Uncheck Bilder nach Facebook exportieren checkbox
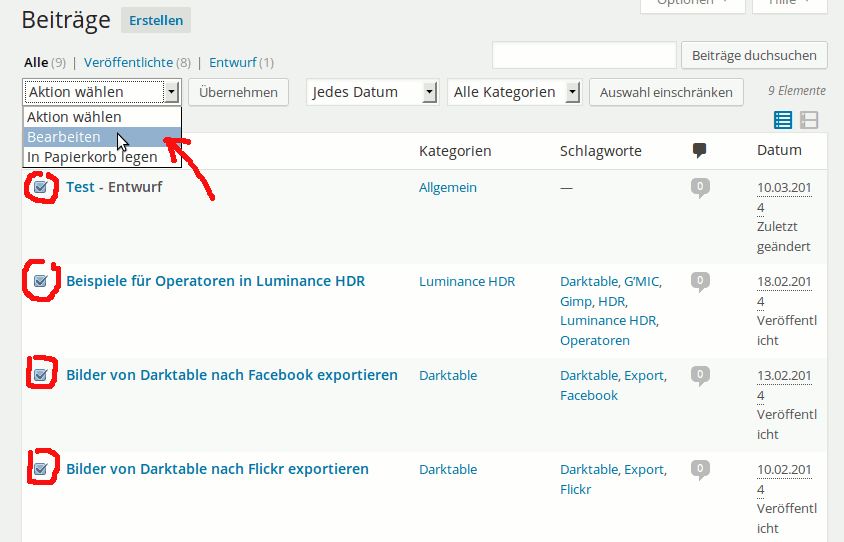This screenshot has height=542, width=844. [40, 375]
